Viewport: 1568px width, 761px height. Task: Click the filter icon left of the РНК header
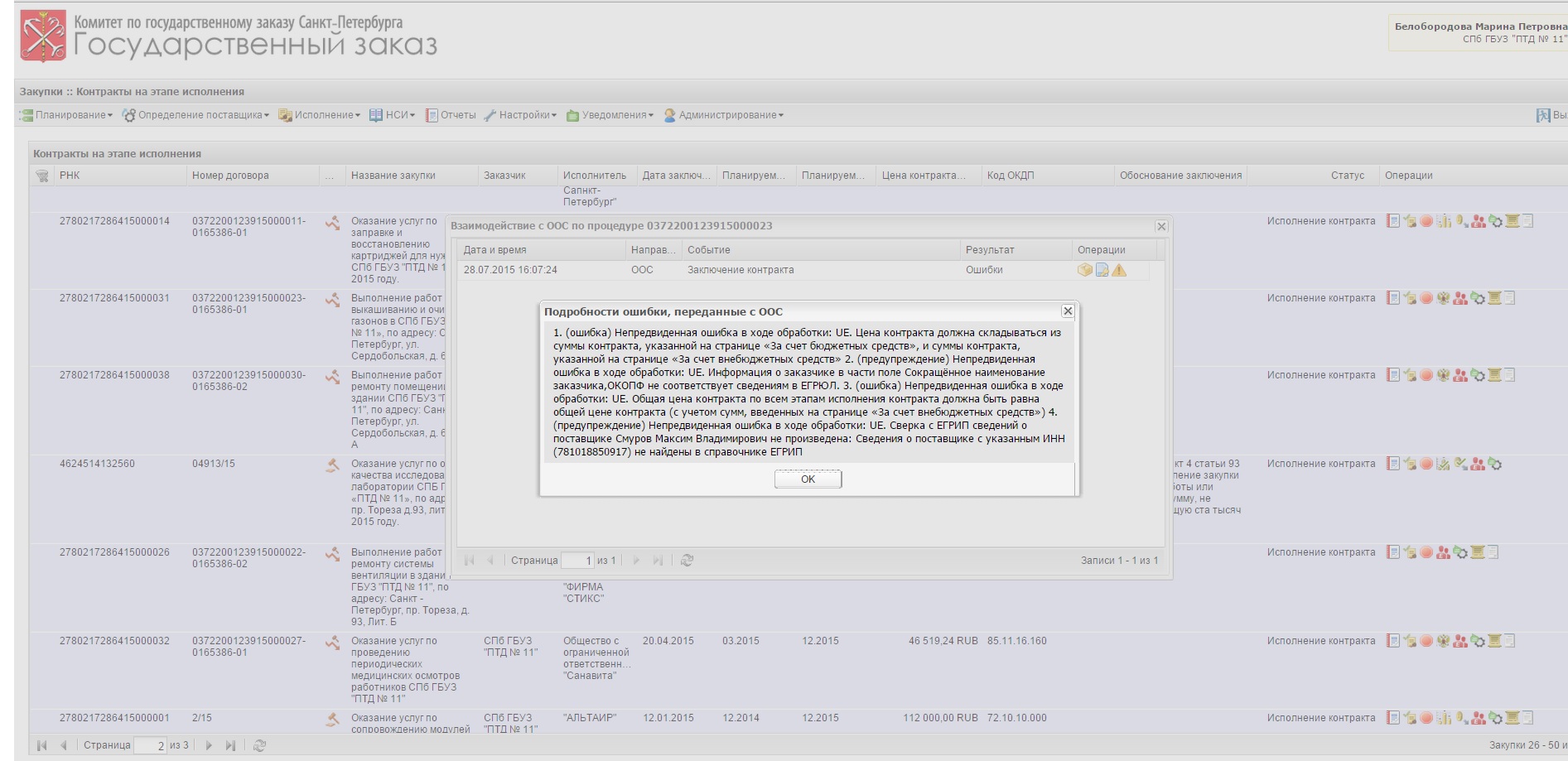[x=42, y=176]
